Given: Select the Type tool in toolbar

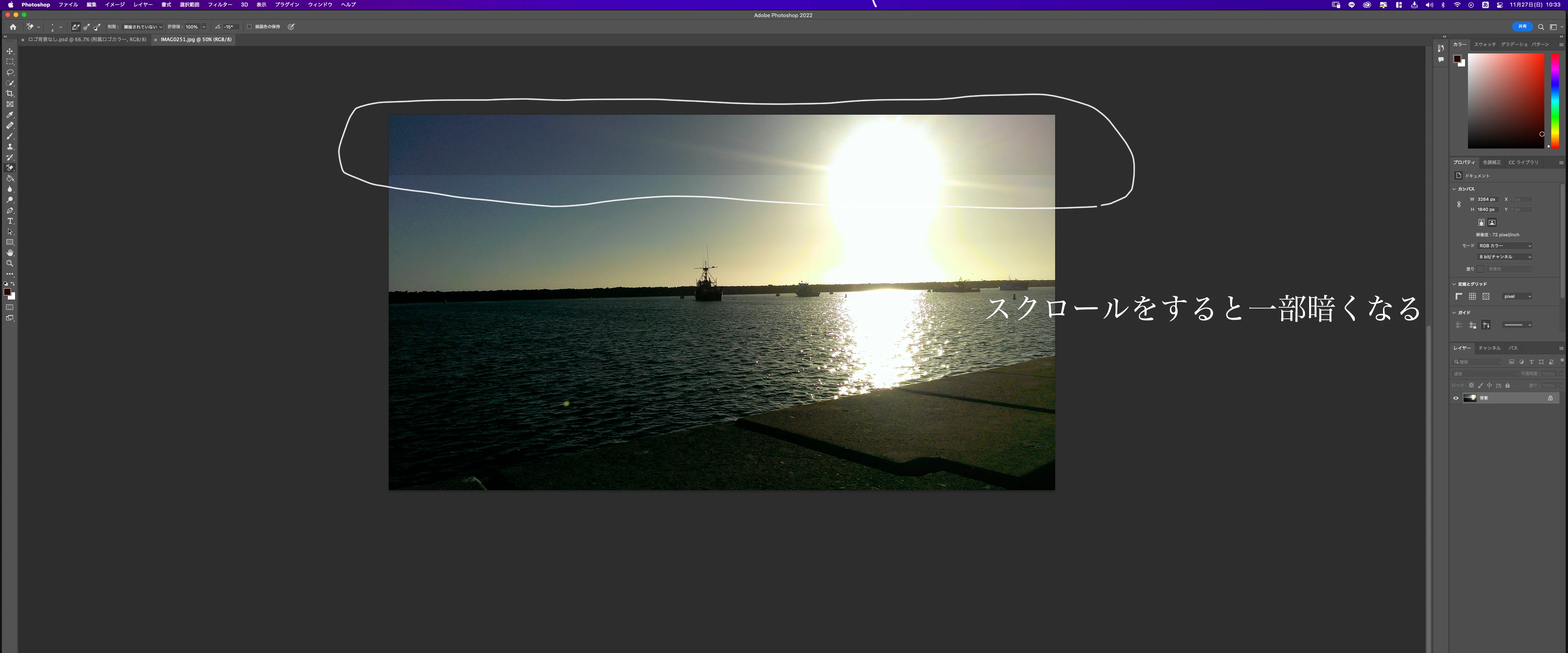Looking at the screenshot, I should (x=10, y=221).
